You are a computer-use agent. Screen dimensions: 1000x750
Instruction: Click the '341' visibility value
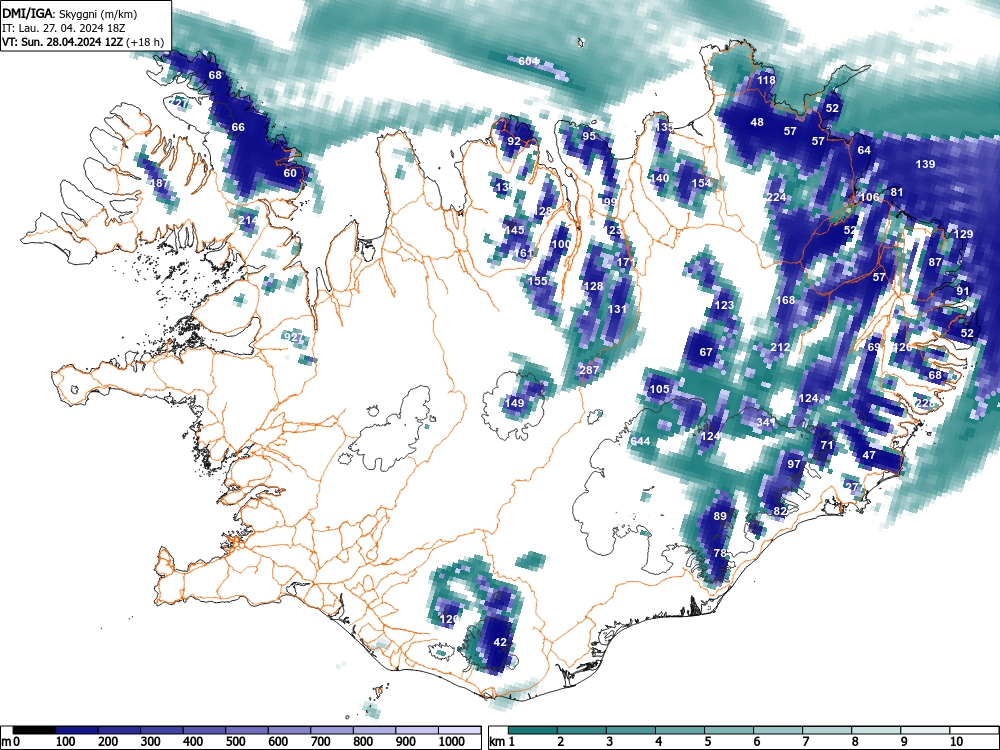[766, 422]
